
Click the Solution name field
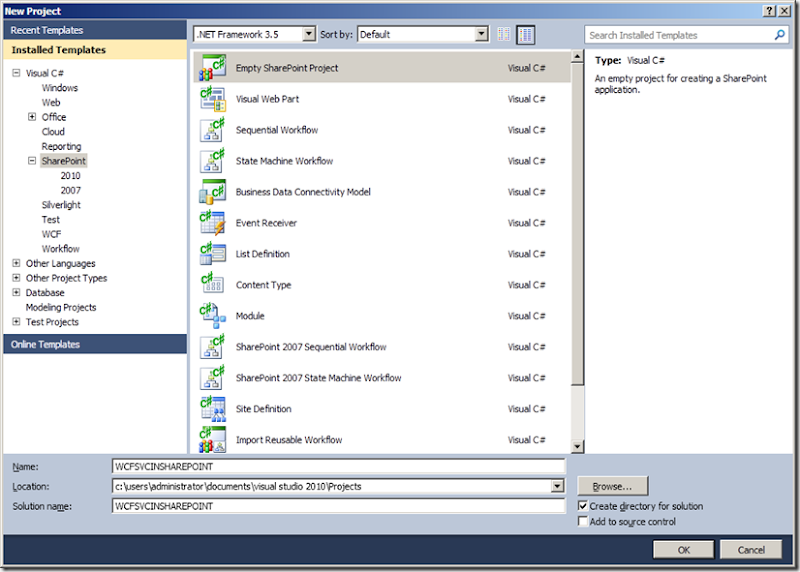[x=338, y=506]
